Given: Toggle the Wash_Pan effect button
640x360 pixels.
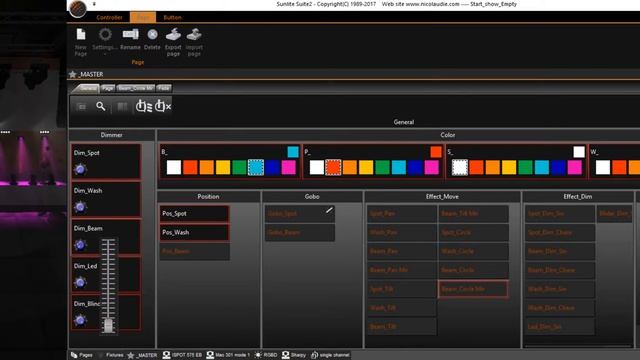Looking at the screenshot, I should click(x=402, y=232).
